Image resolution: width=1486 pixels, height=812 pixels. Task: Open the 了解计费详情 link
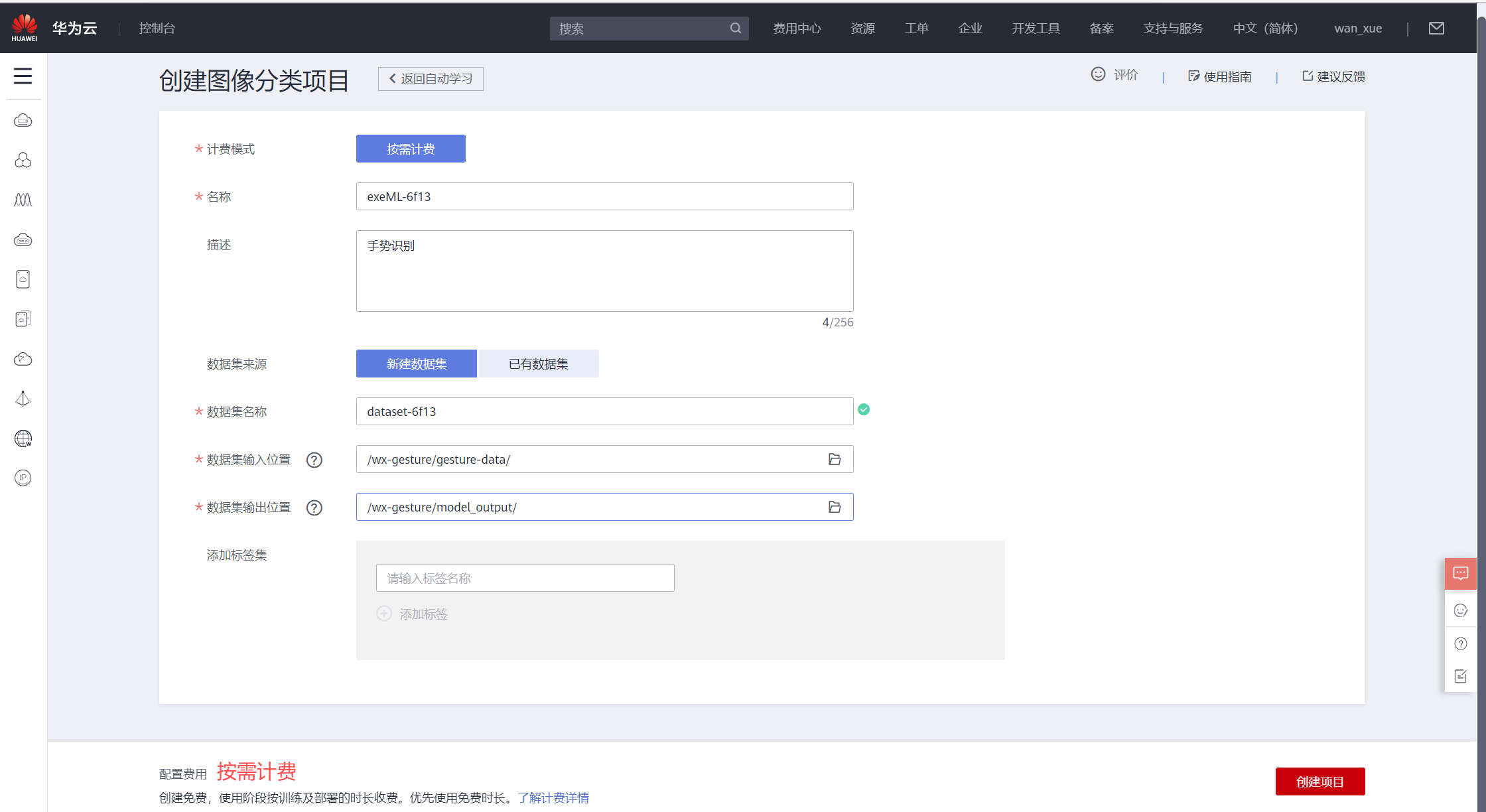coord(553,797)
